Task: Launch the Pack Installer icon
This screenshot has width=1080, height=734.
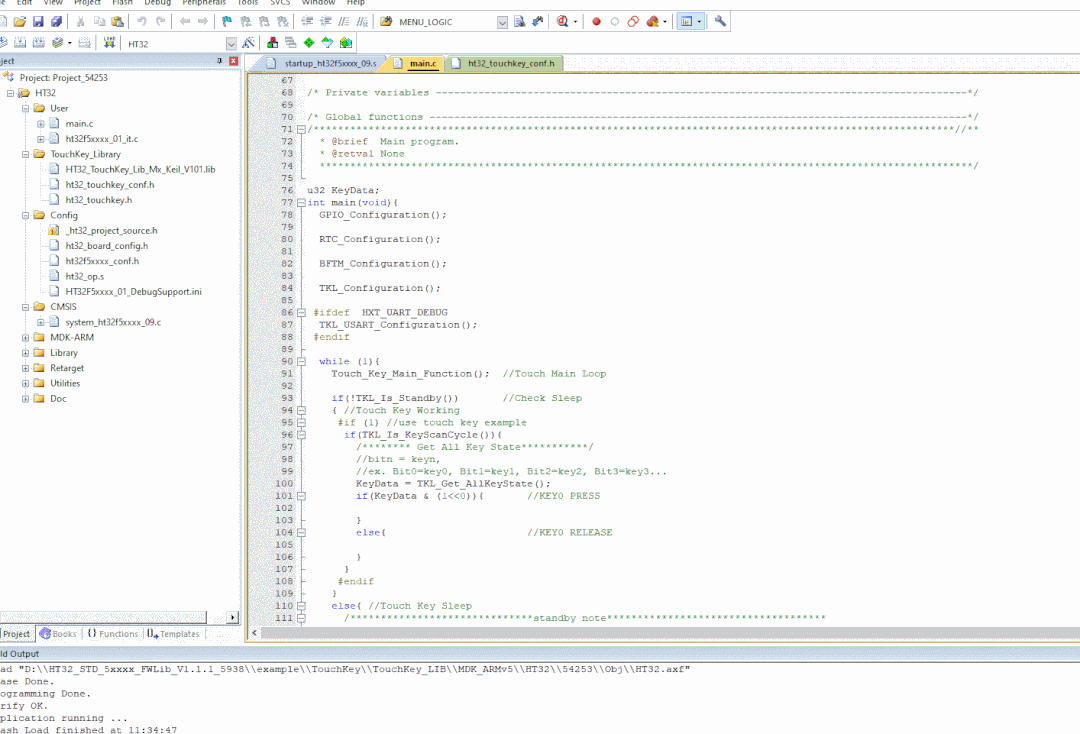Action: coord(346,43)
